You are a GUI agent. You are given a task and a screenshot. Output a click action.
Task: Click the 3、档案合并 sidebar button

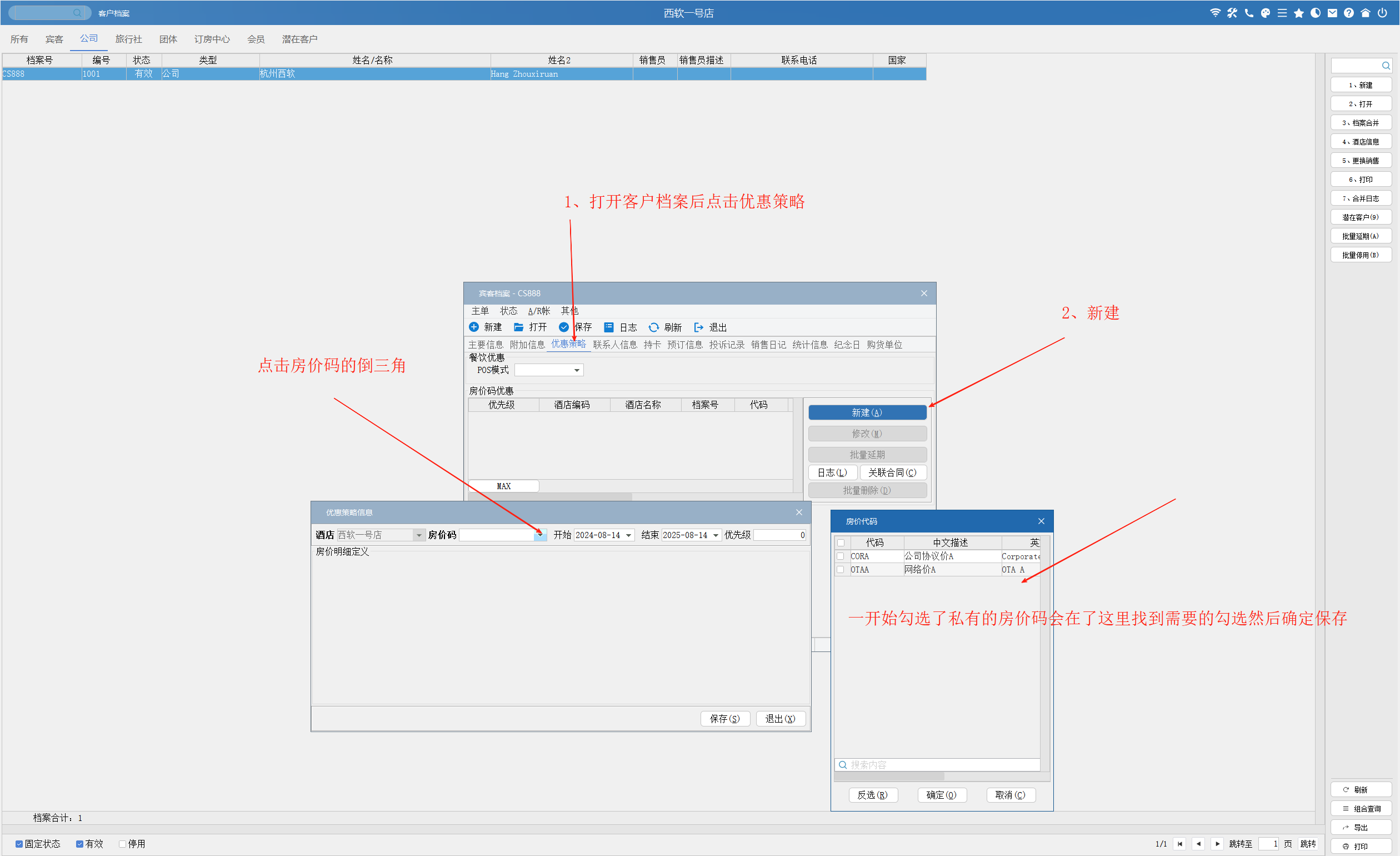click(1360, 122)
